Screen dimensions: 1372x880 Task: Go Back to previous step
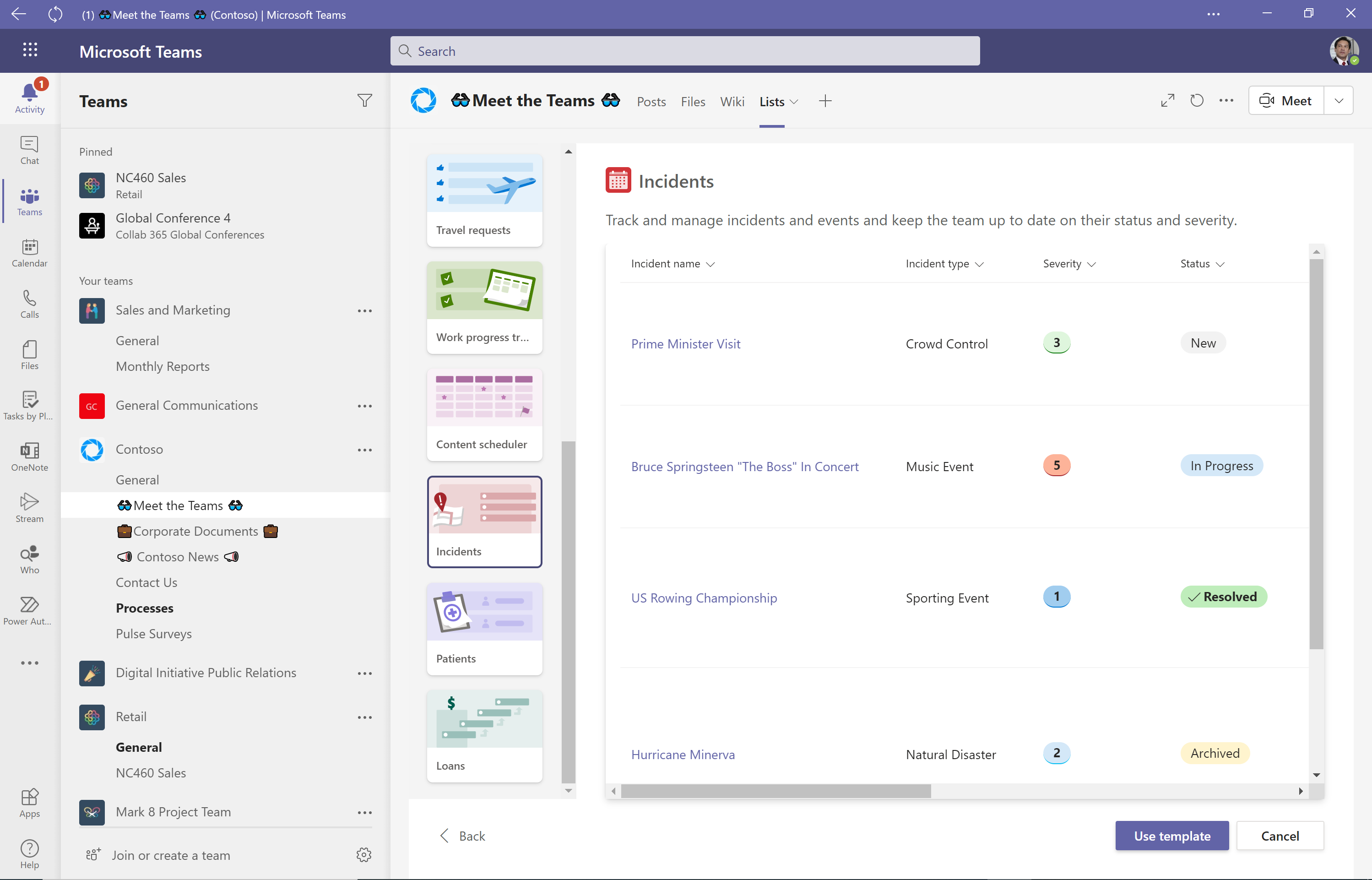click(462, 836)
